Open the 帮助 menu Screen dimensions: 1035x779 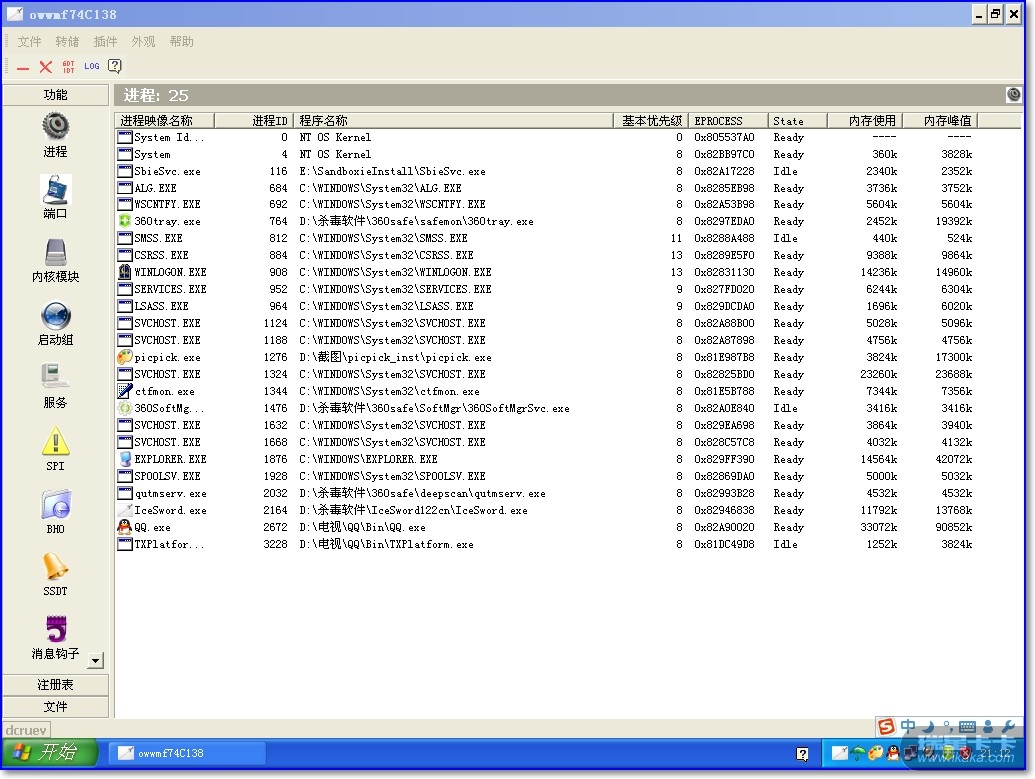182,42
